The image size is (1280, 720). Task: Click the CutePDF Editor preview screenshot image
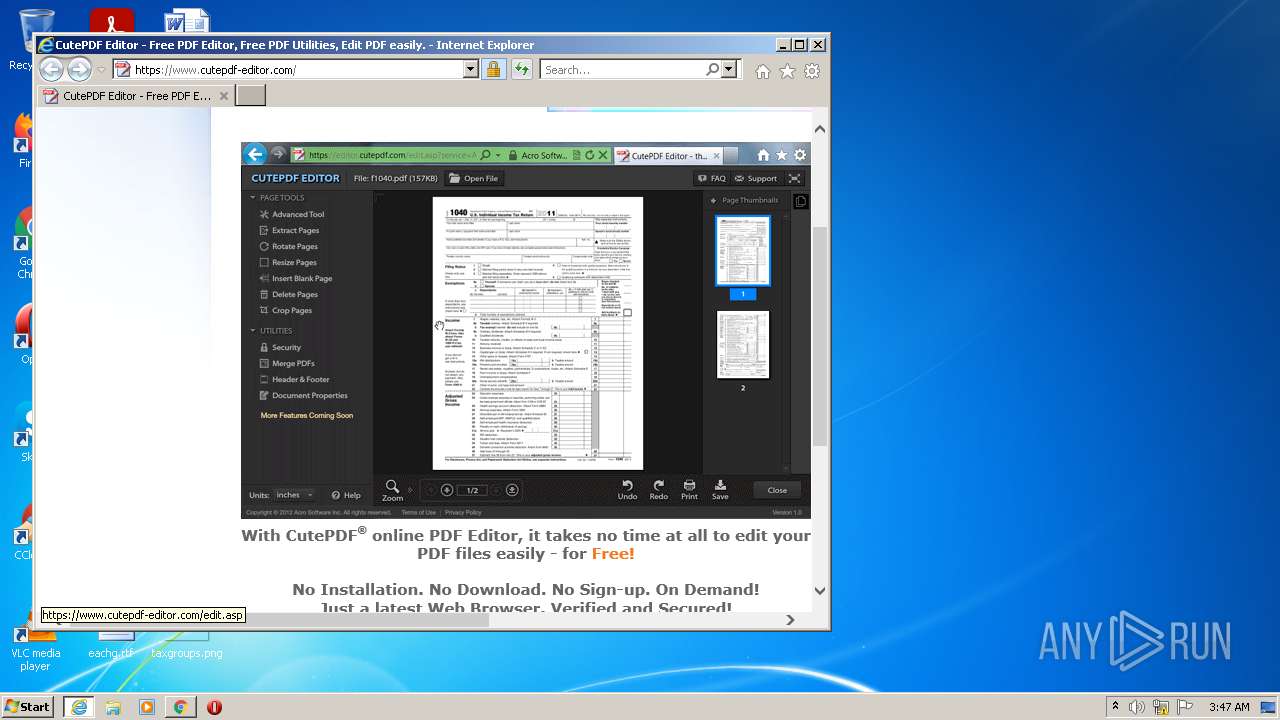pyautogui.click(x=526, y=331)
